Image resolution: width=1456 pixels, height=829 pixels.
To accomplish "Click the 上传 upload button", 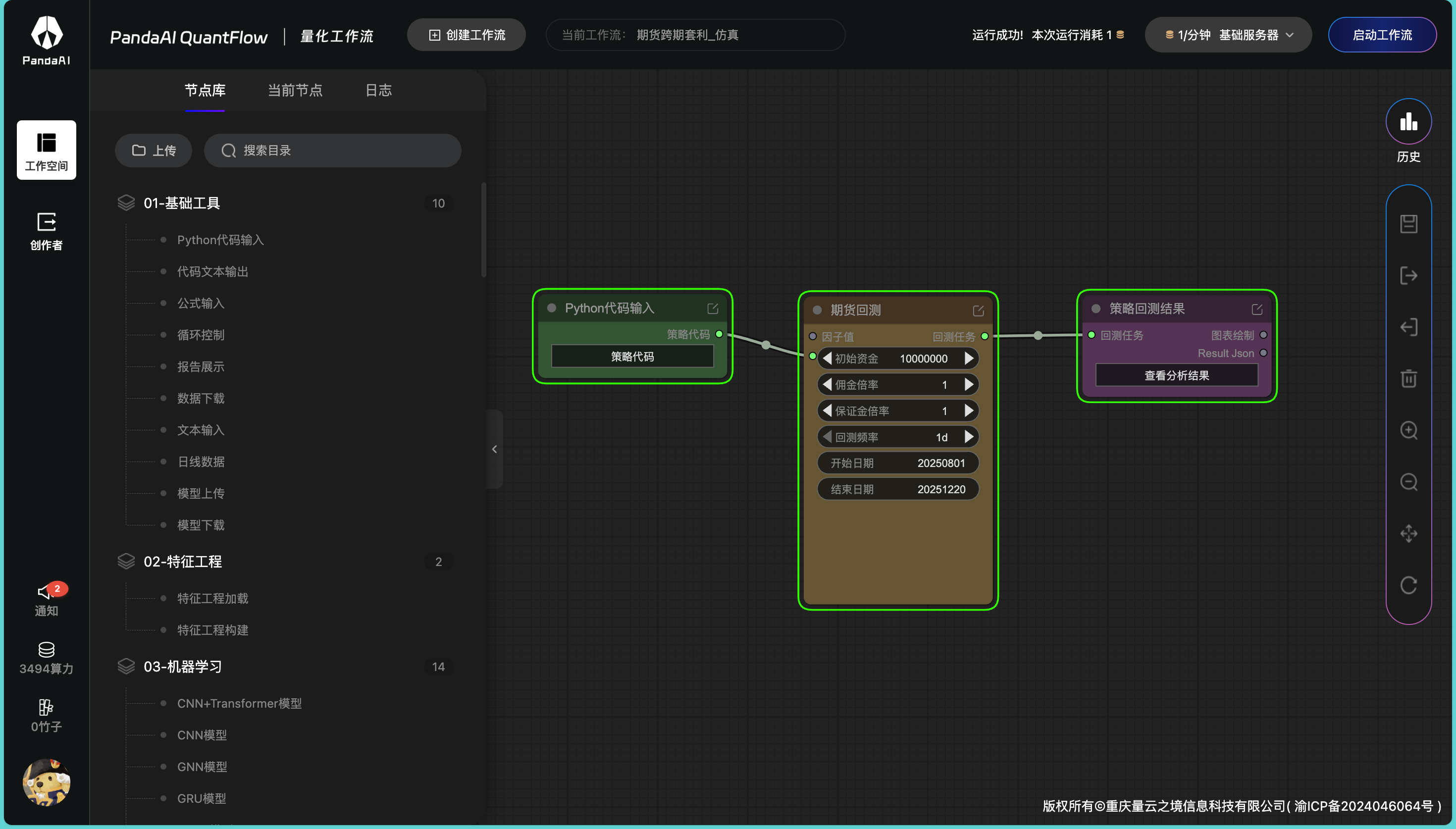I will [x=153, y=151].
